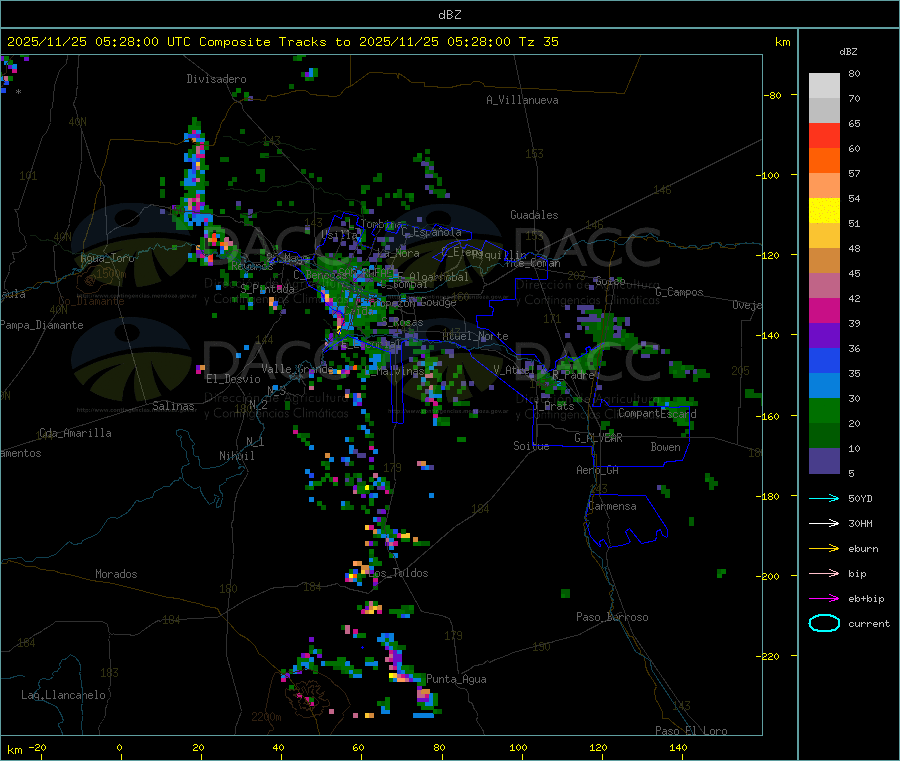Image resolution: width=900 pixels, height=761 pixels.
Task: Pick the red 60-65 dBZ legend swatch
Action: (x=824, y=135)
